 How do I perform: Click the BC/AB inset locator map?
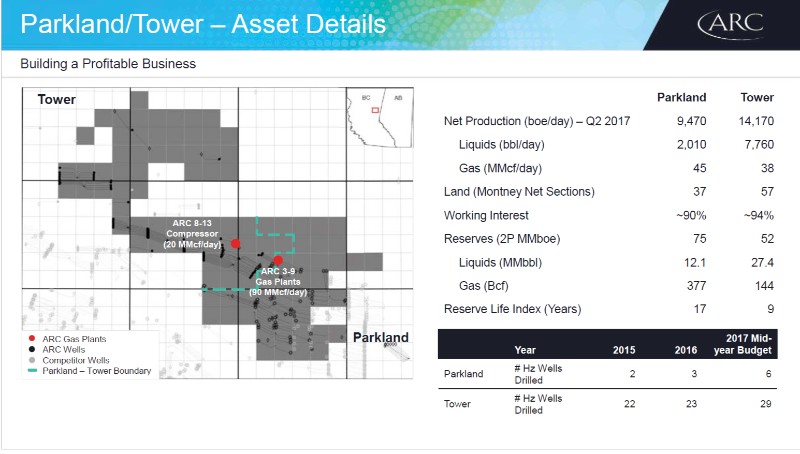point(380,118)
